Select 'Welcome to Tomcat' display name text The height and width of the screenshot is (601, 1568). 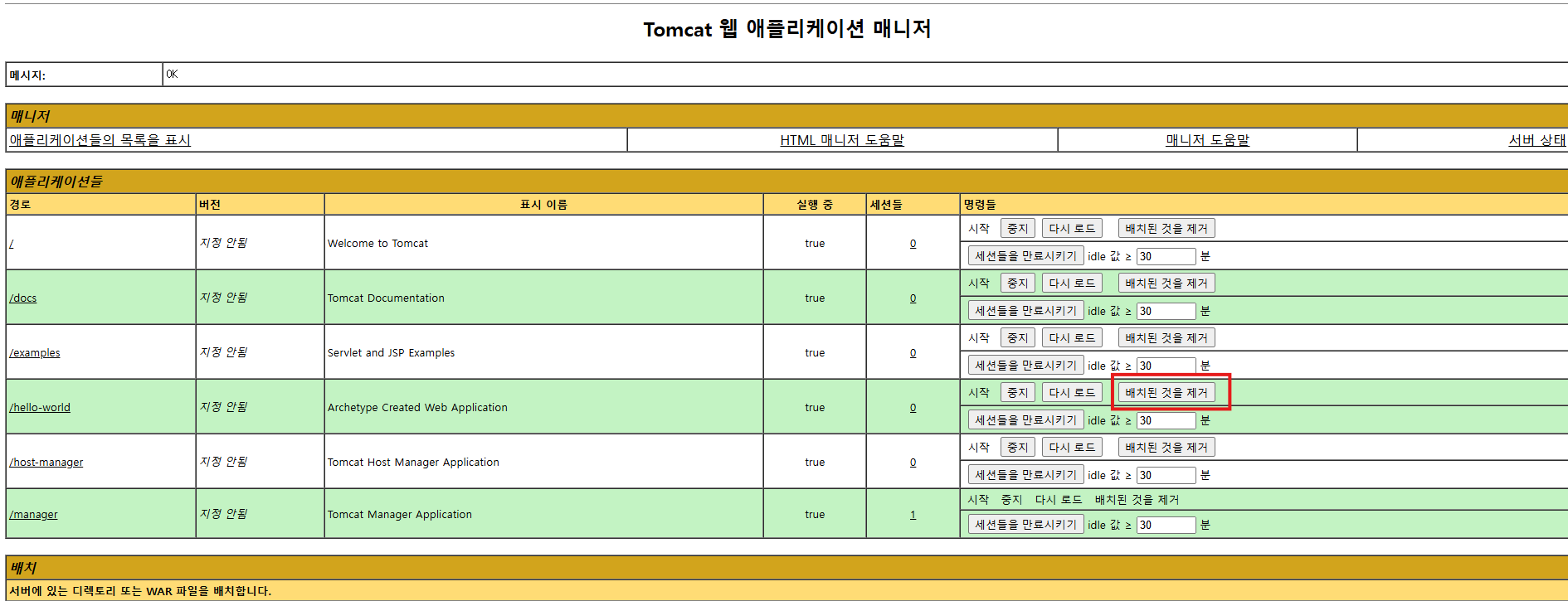(x=377, y=244)
